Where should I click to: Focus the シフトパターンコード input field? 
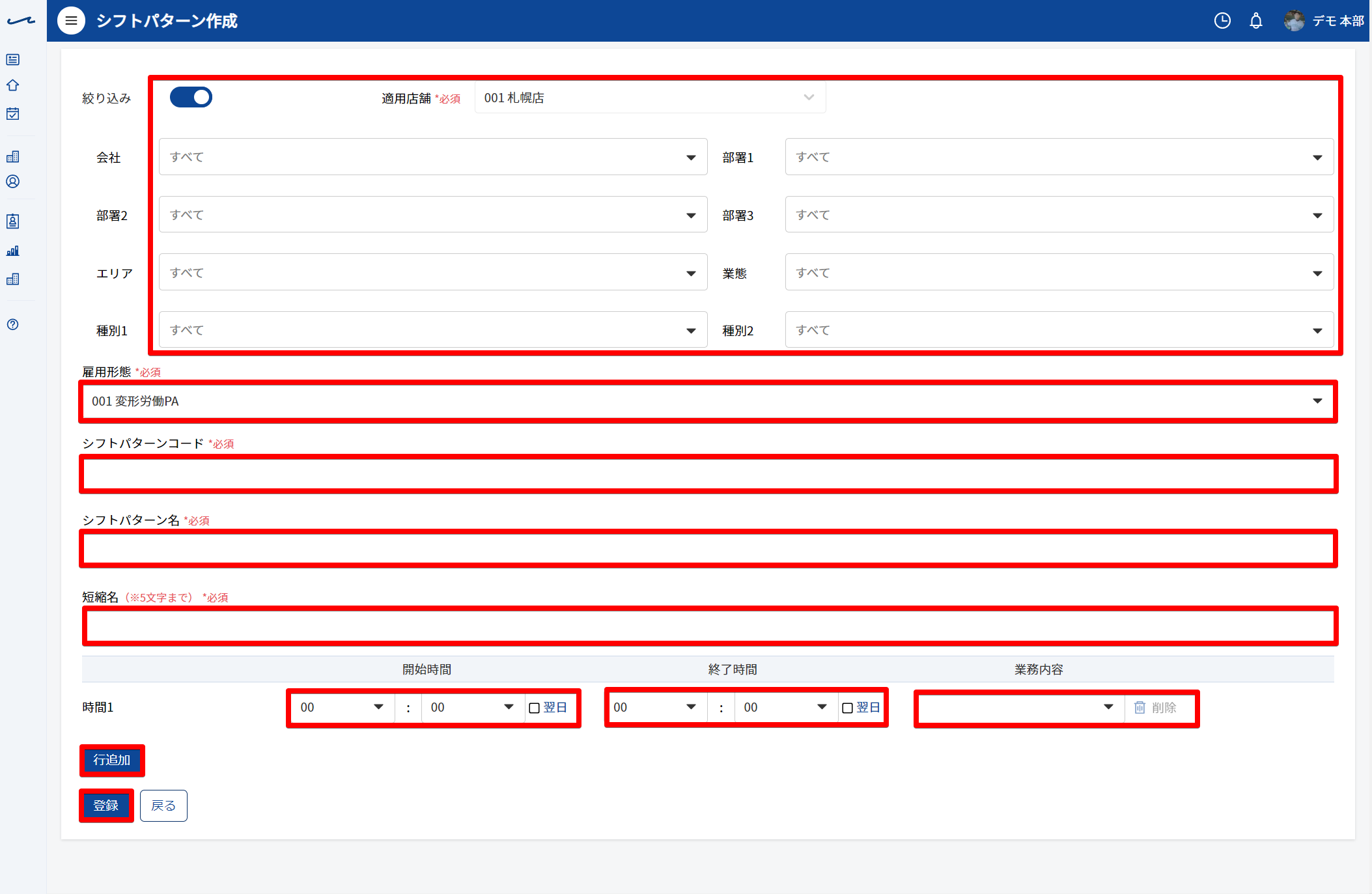(x=708, y=473)
